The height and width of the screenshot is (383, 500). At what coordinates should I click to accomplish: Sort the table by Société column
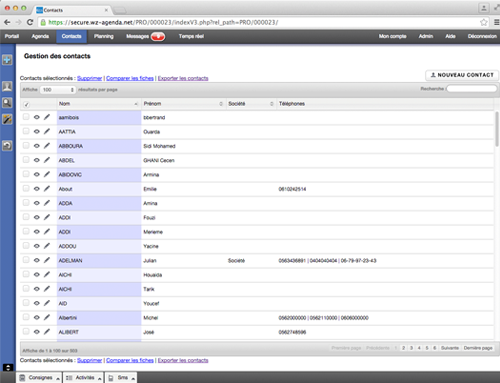251,104
